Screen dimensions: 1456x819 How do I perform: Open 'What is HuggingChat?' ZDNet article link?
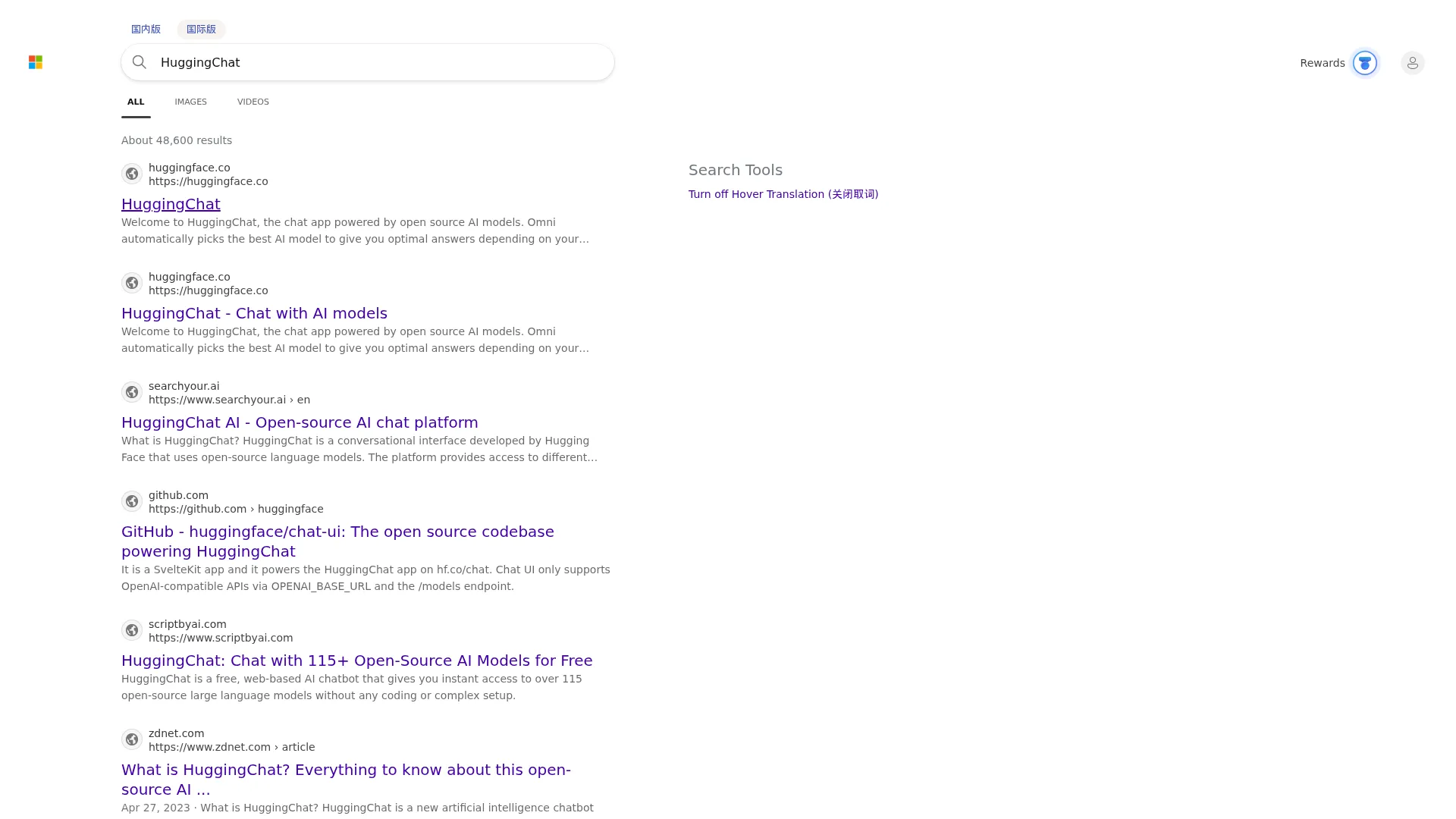(x=346, y=780)
